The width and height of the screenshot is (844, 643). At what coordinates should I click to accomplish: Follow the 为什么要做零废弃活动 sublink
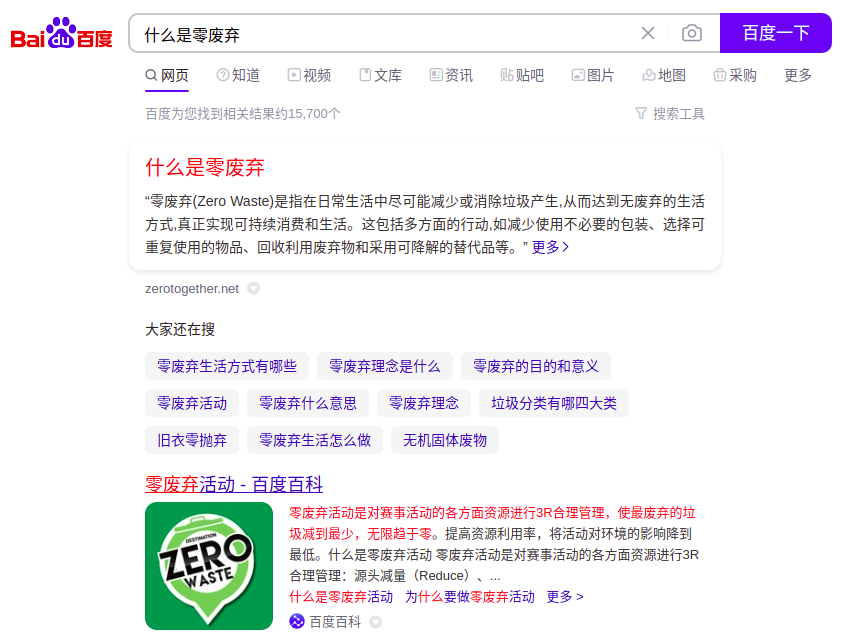(x=470, y=597)
